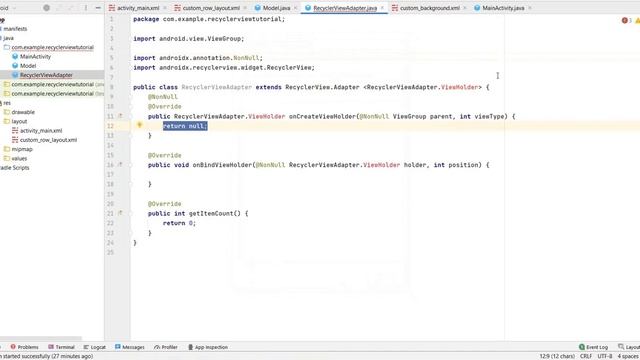Expand the mipmap folder
The image size is (640, 360).
click(x=22, y=149)
